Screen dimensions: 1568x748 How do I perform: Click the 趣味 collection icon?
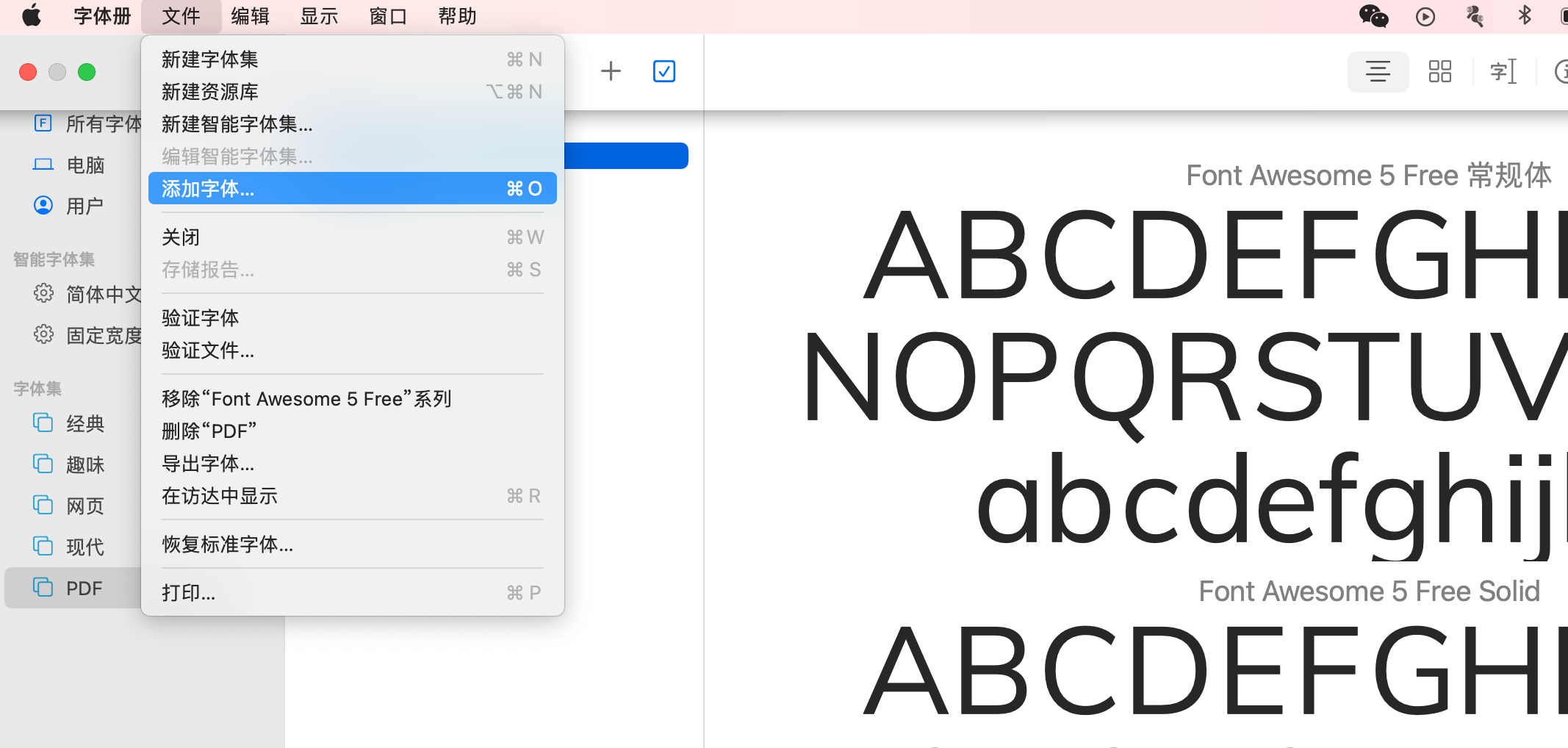tap(43, 464)
